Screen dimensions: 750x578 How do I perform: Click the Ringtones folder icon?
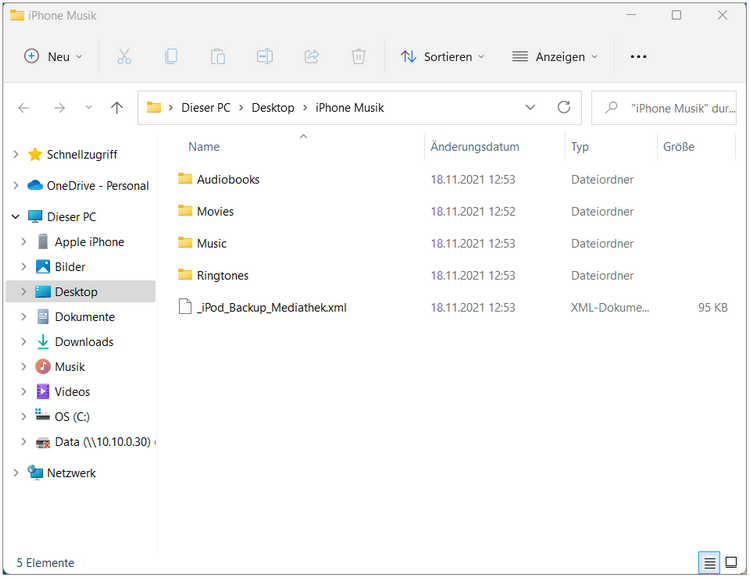tap(185, 275)
